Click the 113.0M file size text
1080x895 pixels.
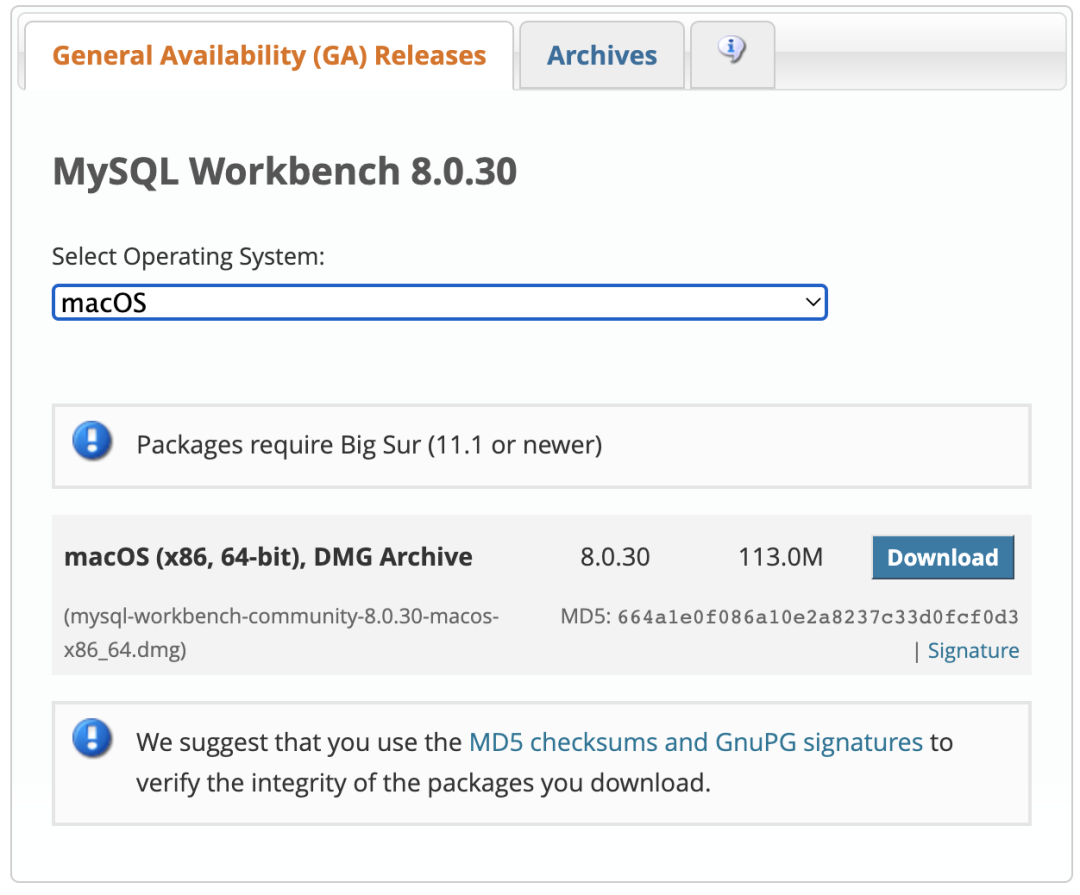(x=780, y=557)
